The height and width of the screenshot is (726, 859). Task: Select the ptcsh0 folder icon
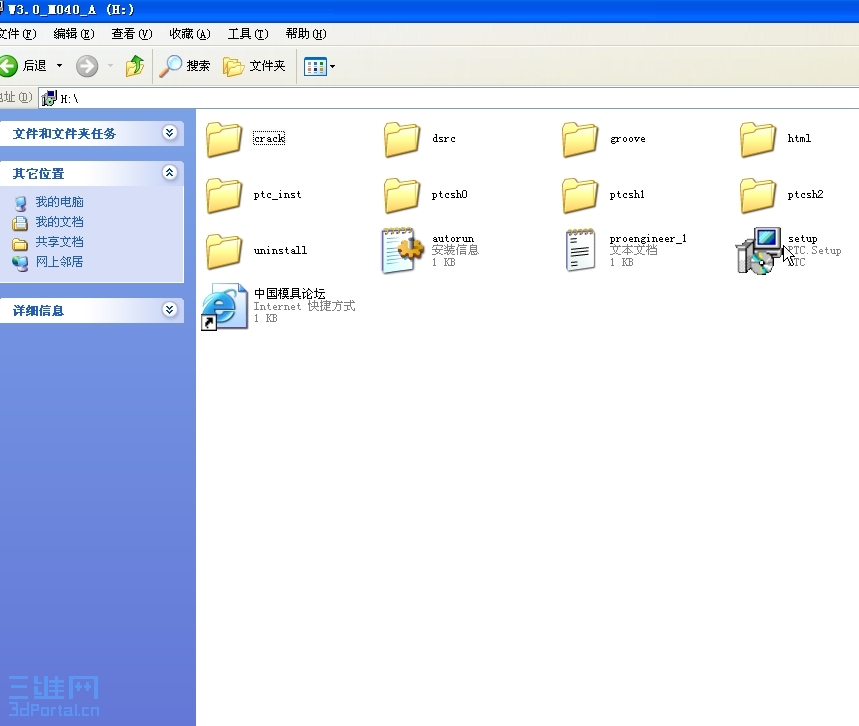[402, 195]
